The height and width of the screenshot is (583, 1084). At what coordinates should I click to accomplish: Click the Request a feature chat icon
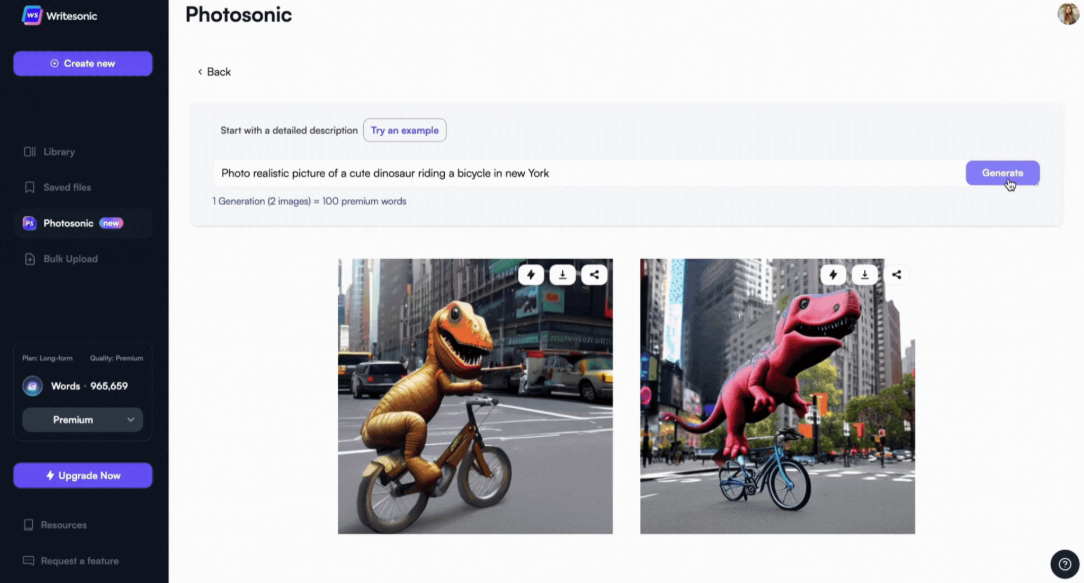[x=28, y=561]
